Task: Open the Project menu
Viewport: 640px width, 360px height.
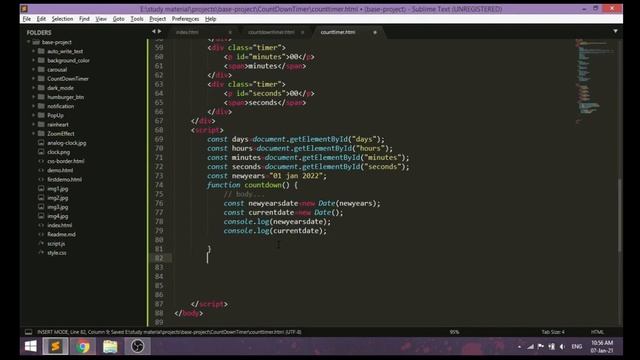Action: [158, 19]
